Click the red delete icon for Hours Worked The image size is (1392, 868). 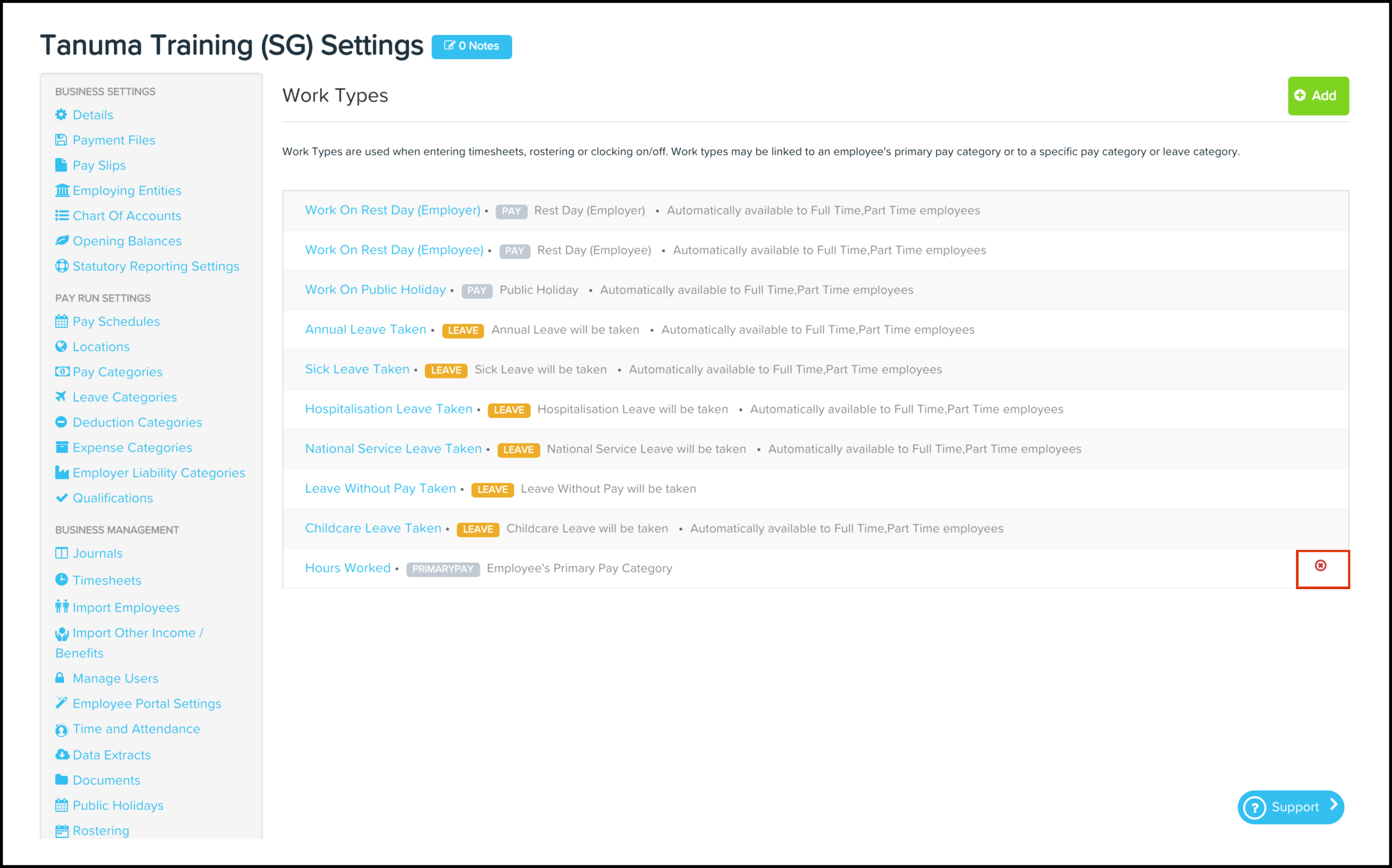[x=1320, y=566]
